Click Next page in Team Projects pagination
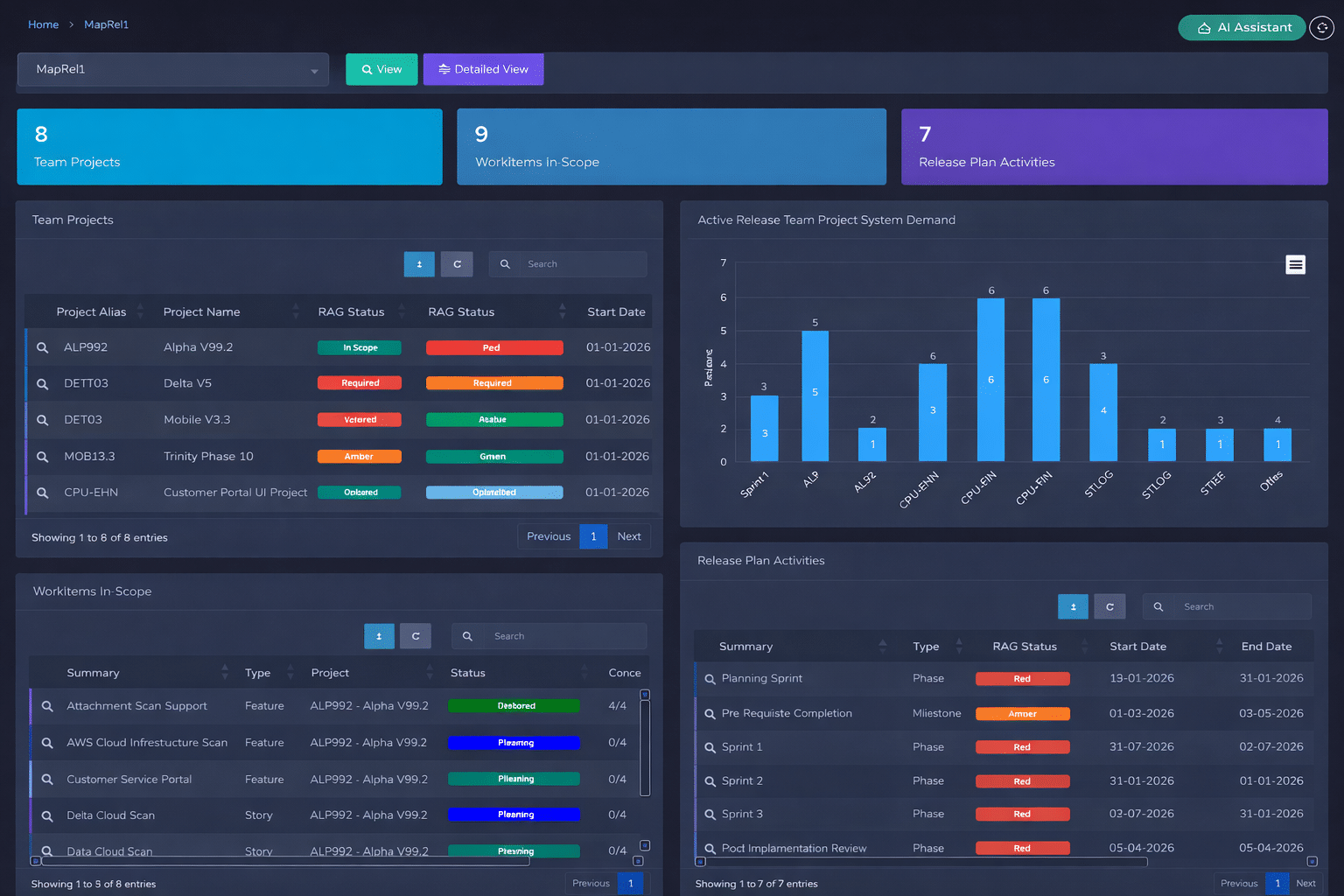The image size is (1344, 896). pos(628,536)
